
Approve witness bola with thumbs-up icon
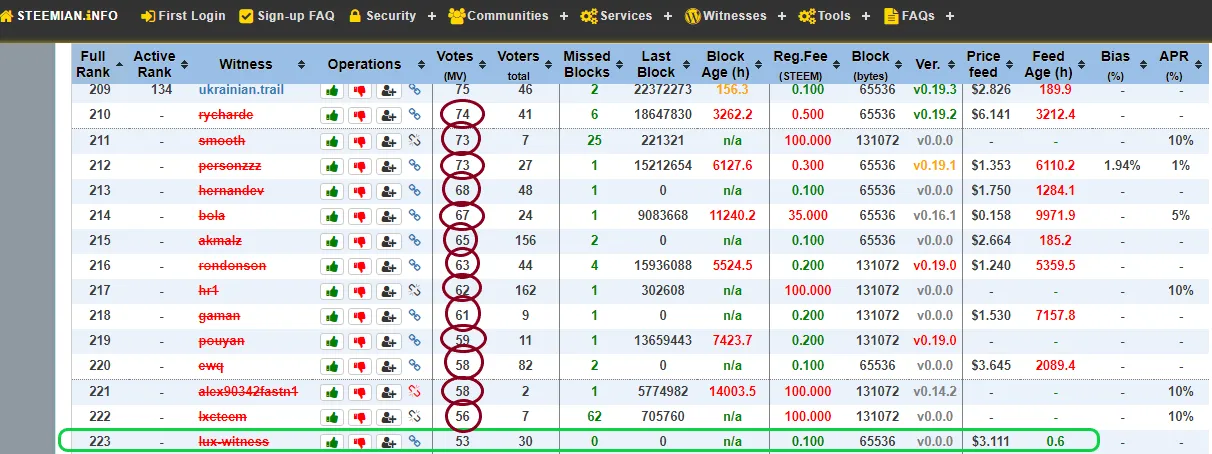tap(330, 215)
